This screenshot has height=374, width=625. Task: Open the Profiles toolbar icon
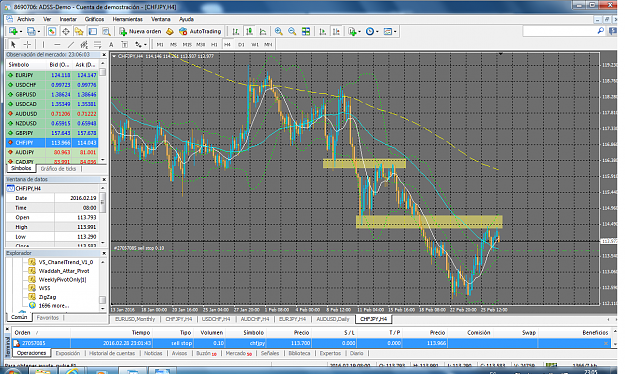(31, 31)
